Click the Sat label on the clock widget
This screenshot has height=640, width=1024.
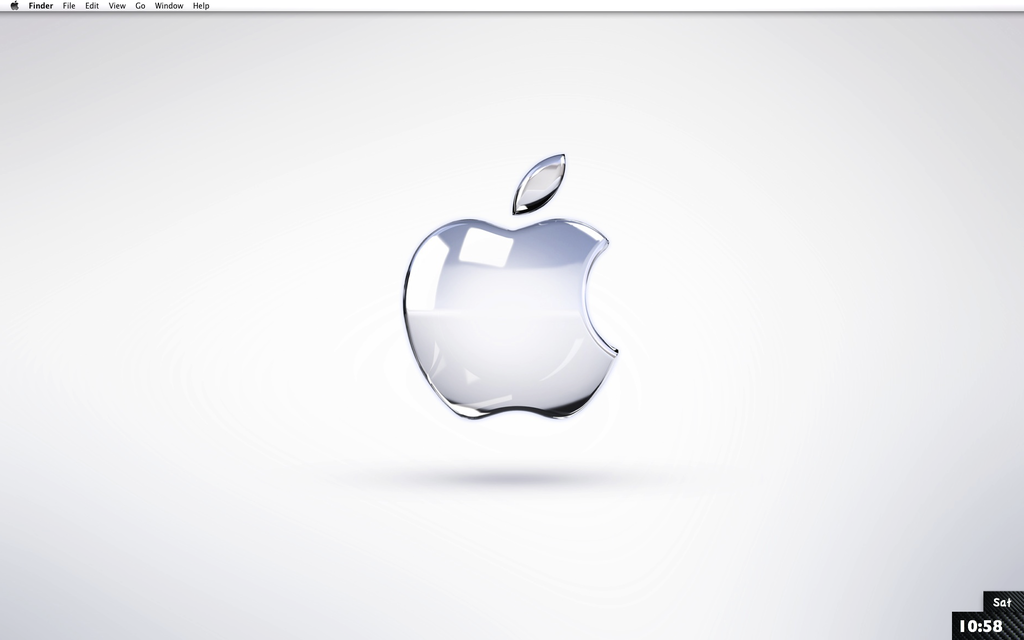click(1000, 601)
